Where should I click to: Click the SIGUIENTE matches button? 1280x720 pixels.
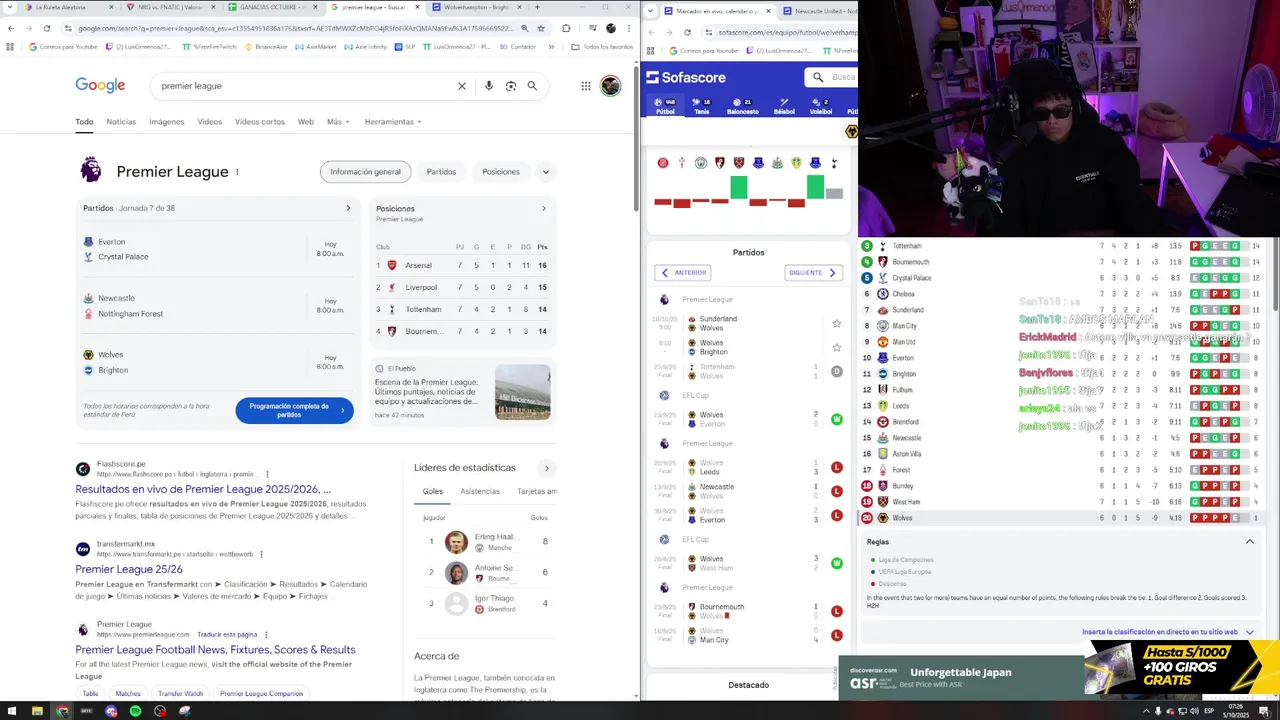point(813,272)
